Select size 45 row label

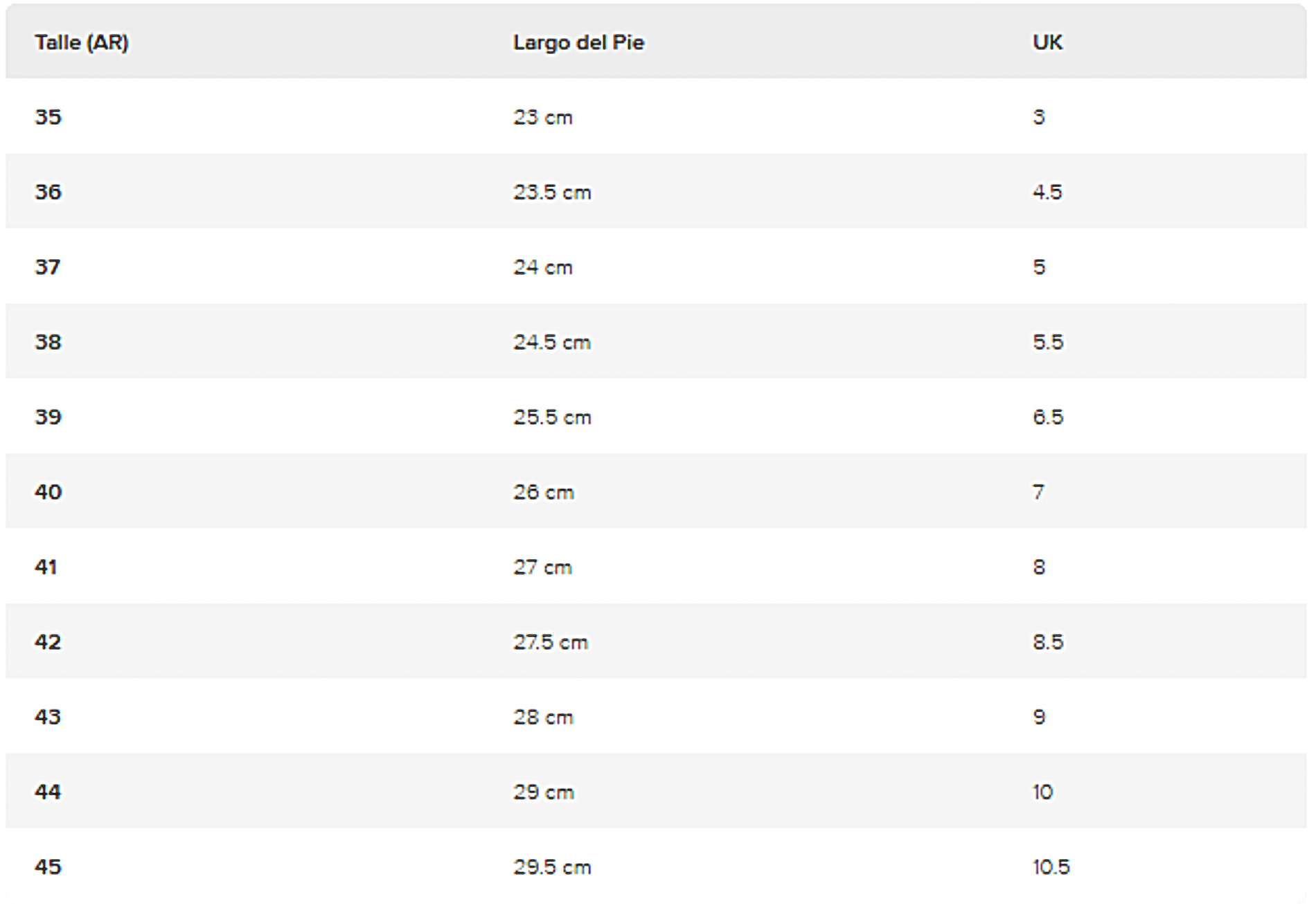click(48, 867)
